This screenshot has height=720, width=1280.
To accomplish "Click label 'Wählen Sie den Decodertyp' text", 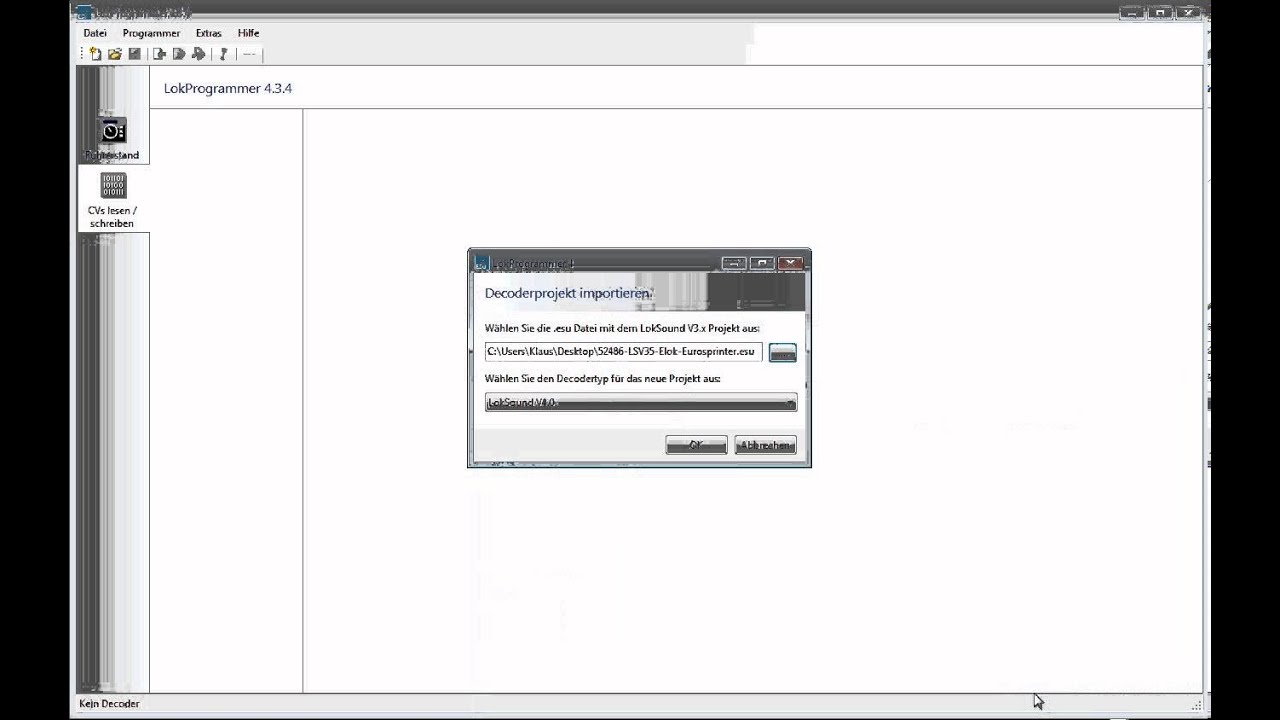I will pyautogui.click(x=602, y=379).
